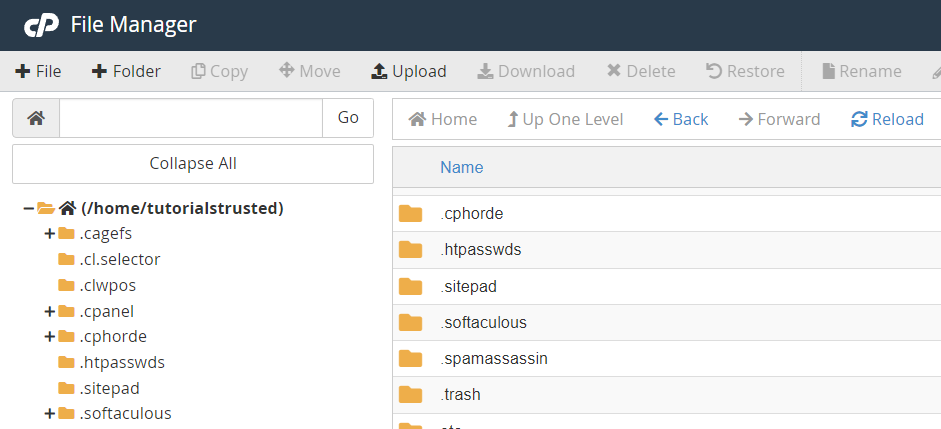Click folder icon beside .cl.selector in tree
The image size is (941, 429).
[x=66, y=259]
